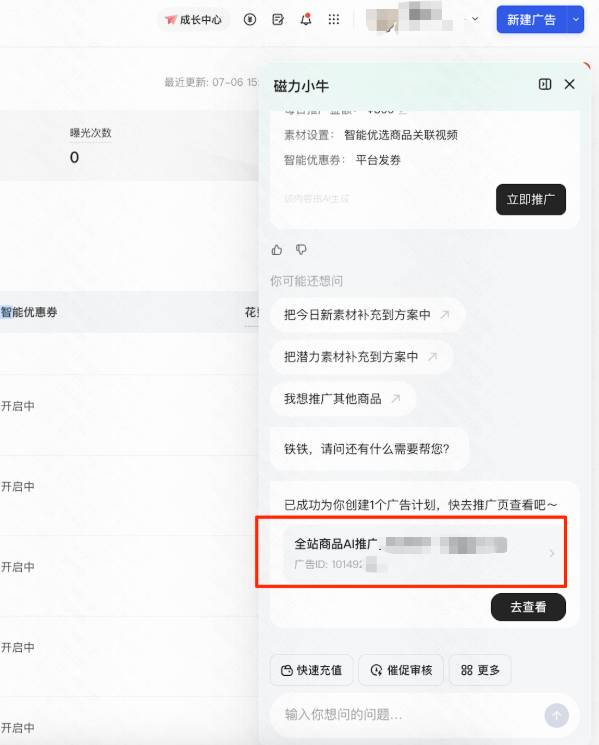
Task: Click the arrow icon beside 把潜力素材补充到方案中
Action: 432,356
